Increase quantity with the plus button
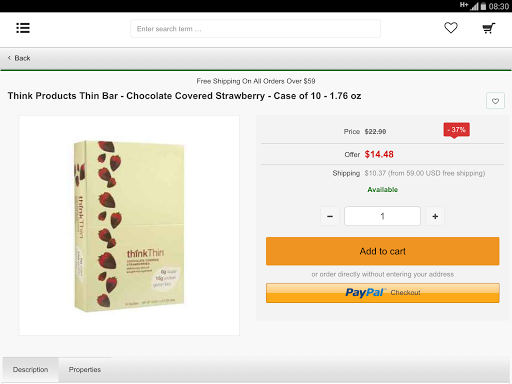 (x=435, y=216)
